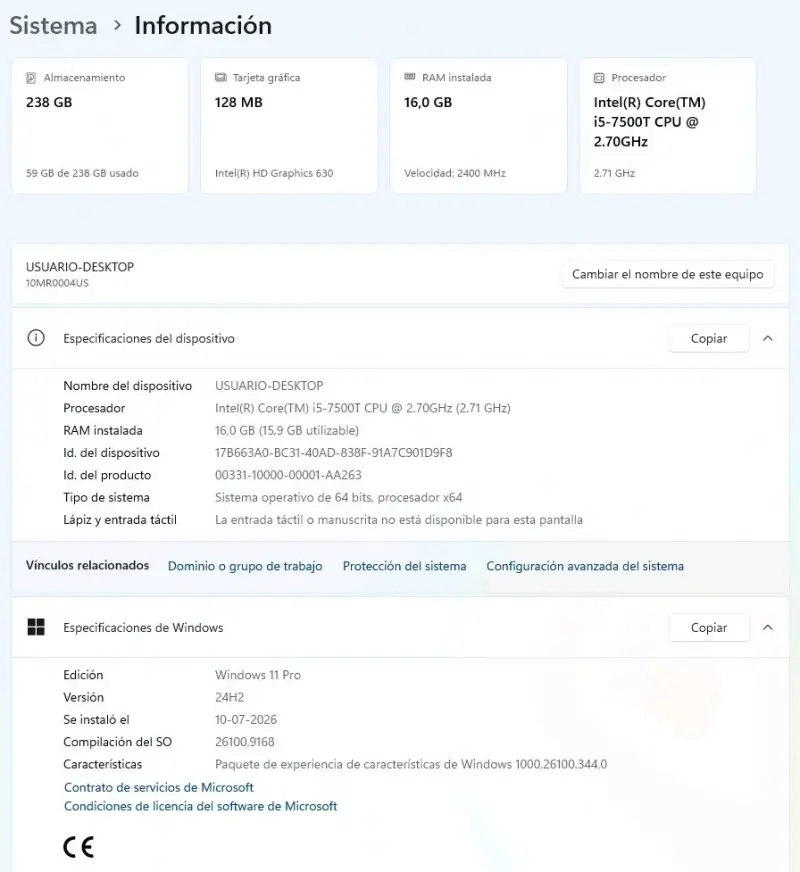Click the Tipo de sistema label
800x872 pixels.
coord(106,497)
